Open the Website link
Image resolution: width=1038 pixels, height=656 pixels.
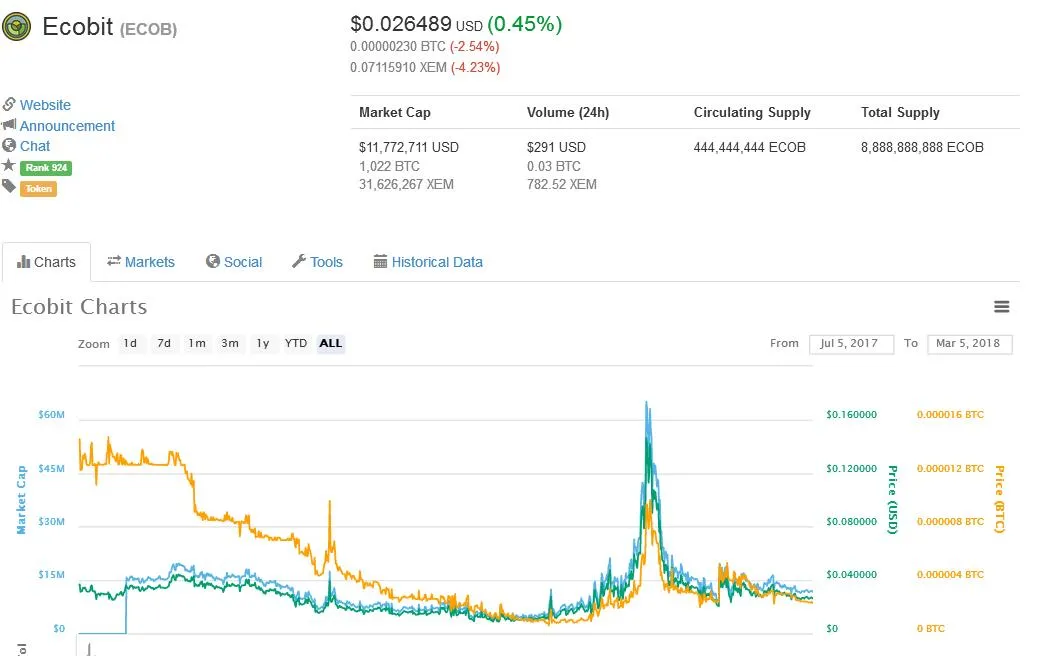click(x=45, y=105)
